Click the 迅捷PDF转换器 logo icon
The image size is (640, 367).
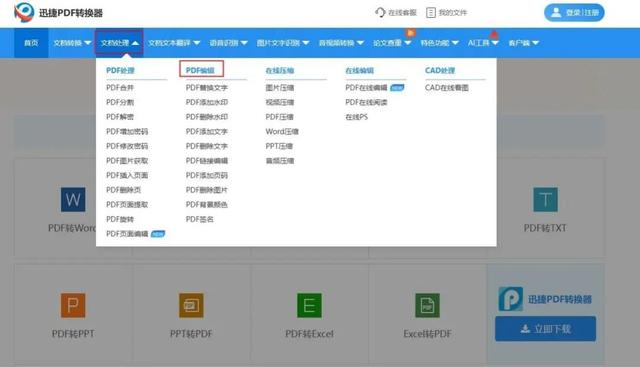pyautogui.click(x=24, y=12)
